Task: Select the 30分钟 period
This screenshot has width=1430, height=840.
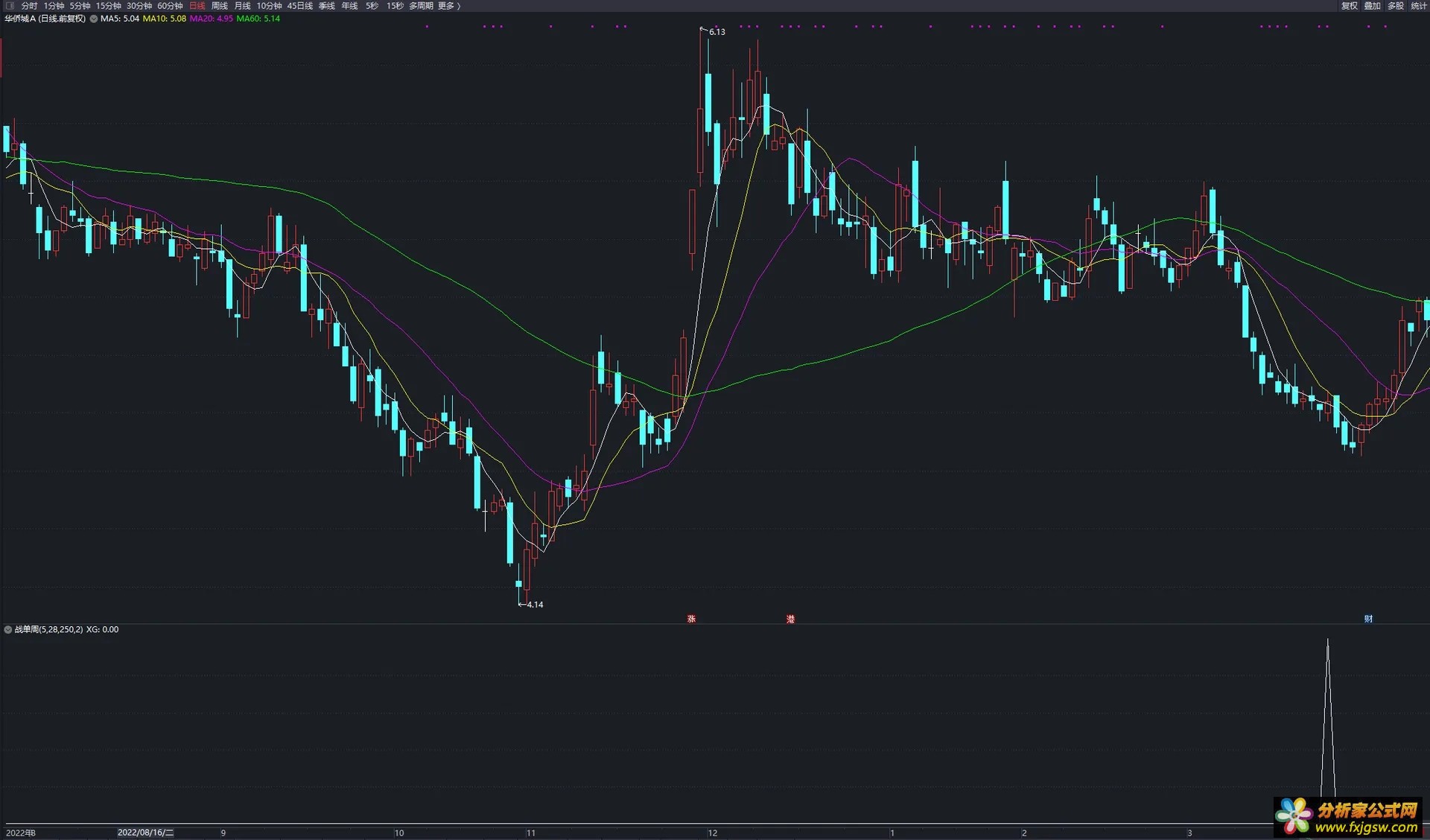Action: click(139, 6)
